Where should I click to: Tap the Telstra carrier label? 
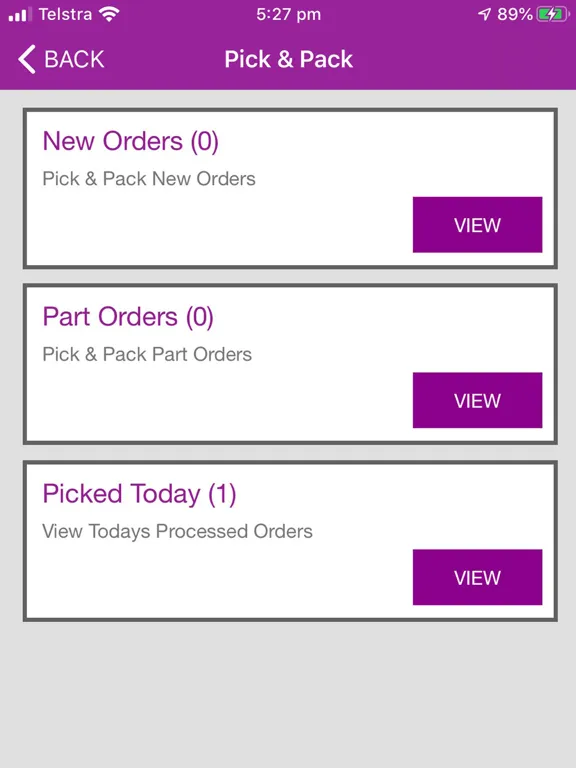point(65,14)
